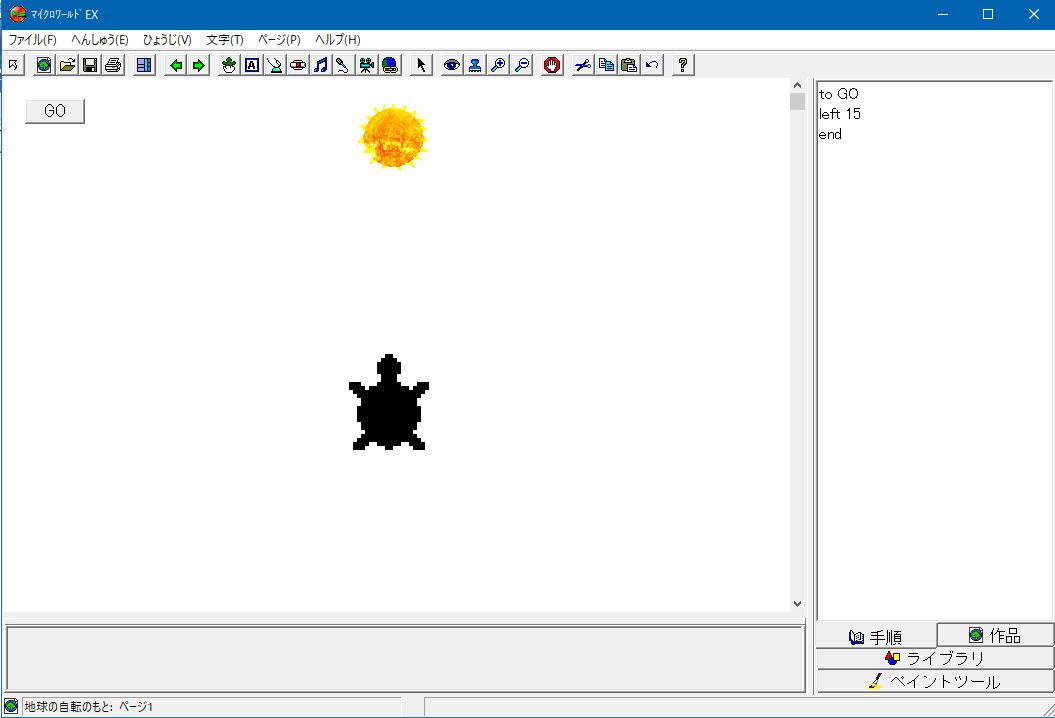Image resolution: width=1055 pixels, height=718 pixels.
Task: Copy using the two-pages icon
Action: pyautogui.click(x=606, y=65)
